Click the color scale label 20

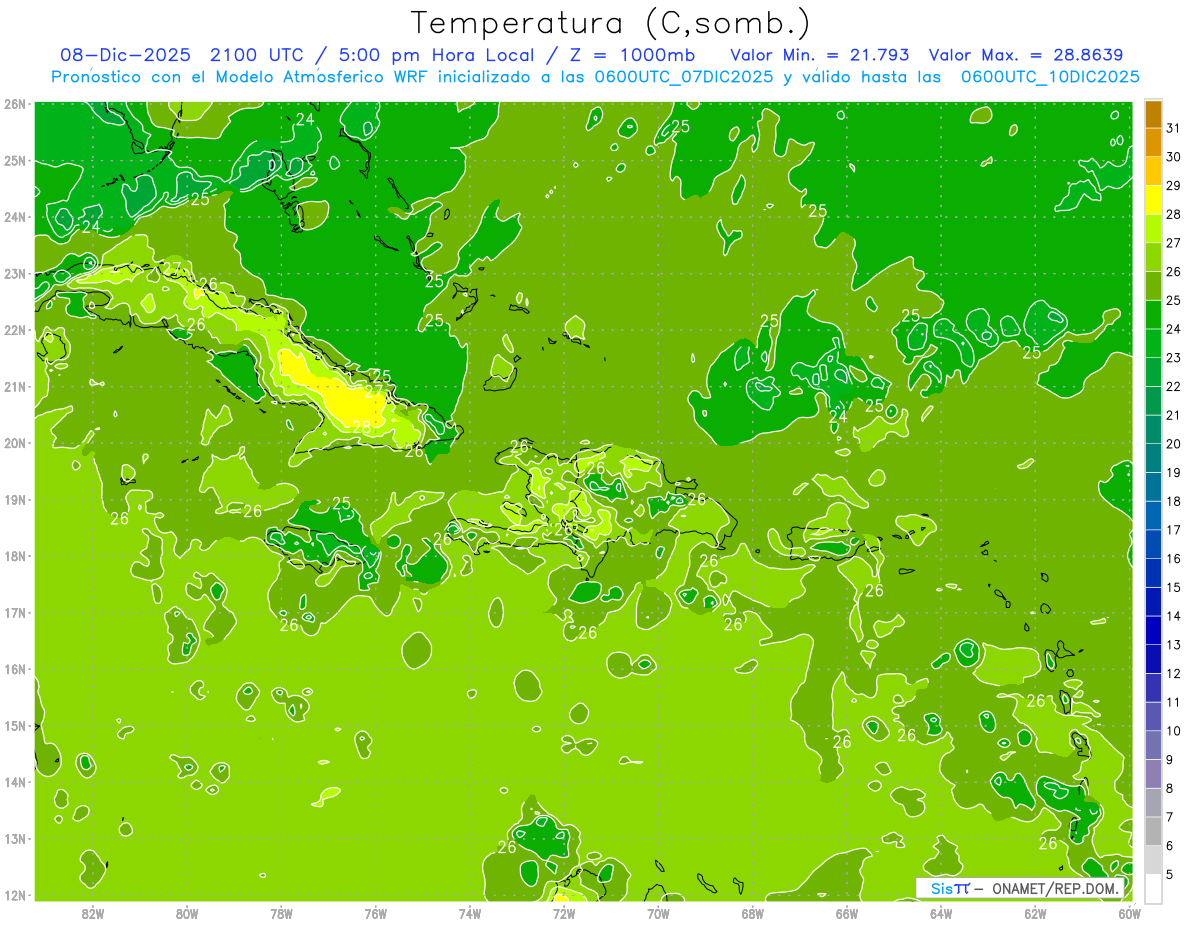pos(1174,444)
